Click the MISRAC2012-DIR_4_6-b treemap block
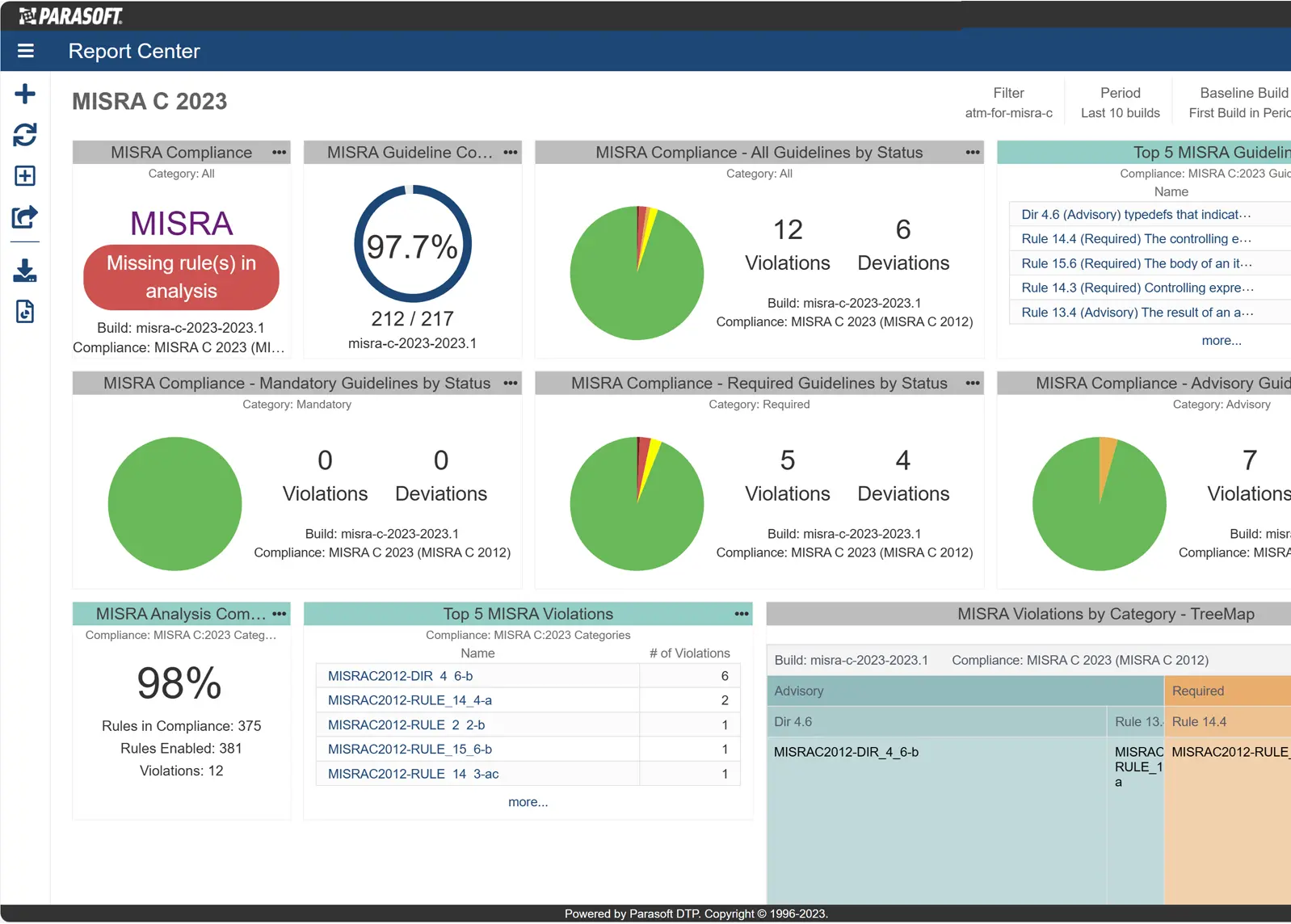This screenshot has width=1291, height=924. click(x=937, y=816)
